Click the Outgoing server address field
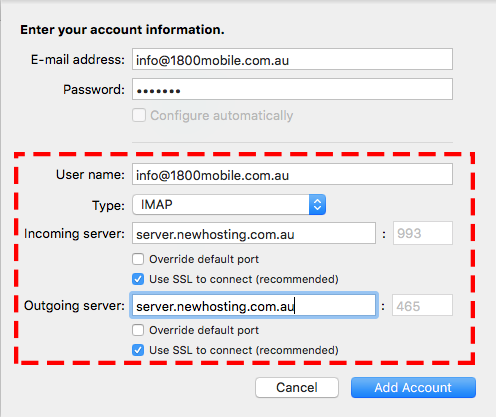The image size is (496, 417). (x=254, y=305)
